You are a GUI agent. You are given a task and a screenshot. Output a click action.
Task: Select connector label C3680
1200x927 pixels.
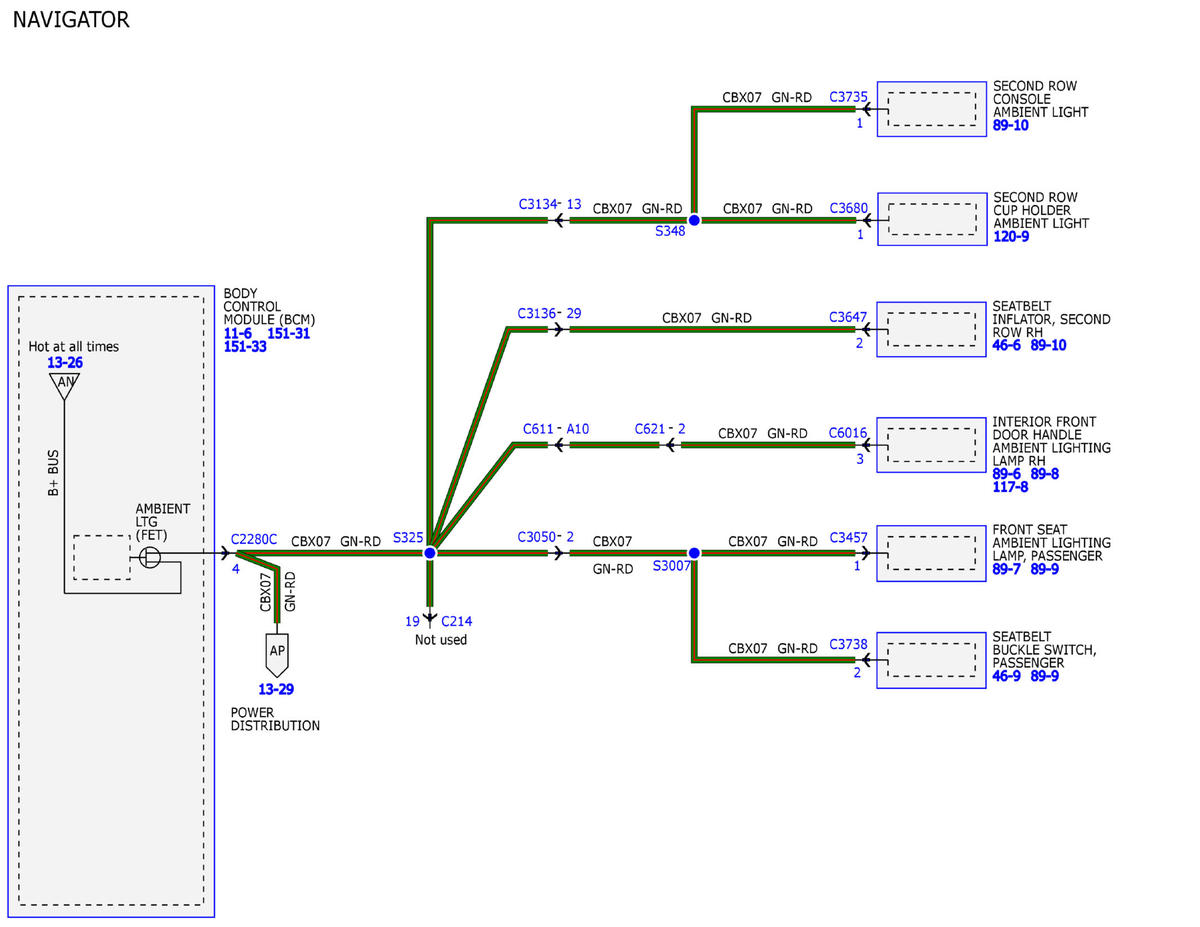point(848,208)
